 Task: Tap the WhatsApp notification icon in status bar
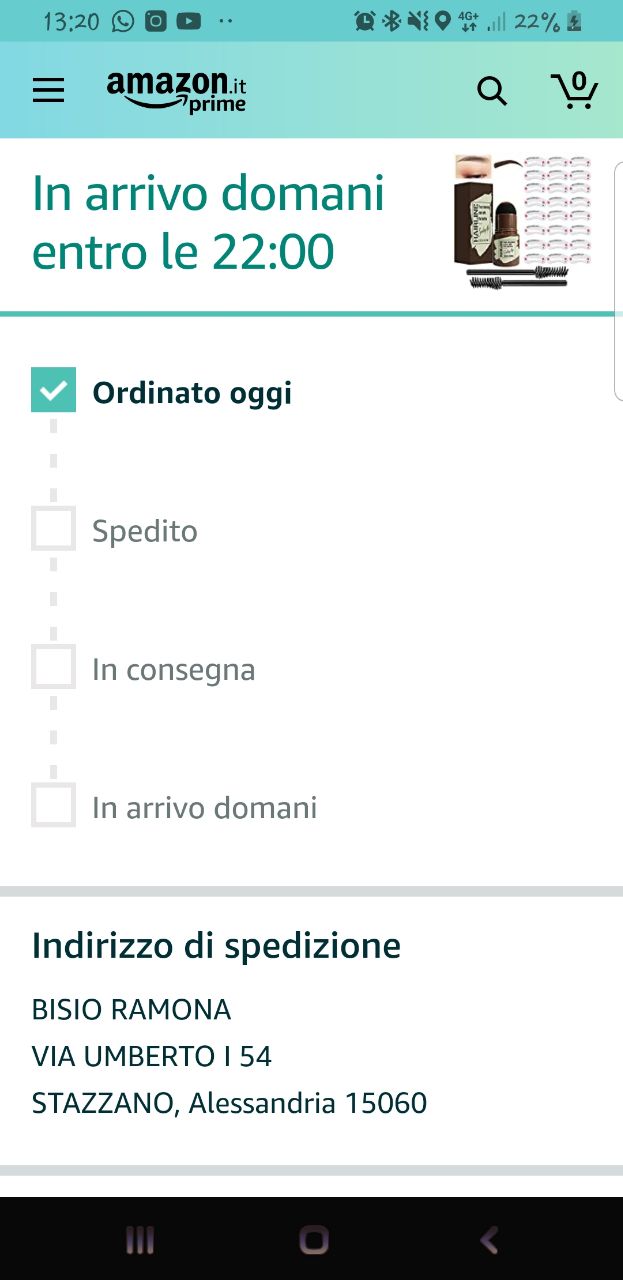123,21
